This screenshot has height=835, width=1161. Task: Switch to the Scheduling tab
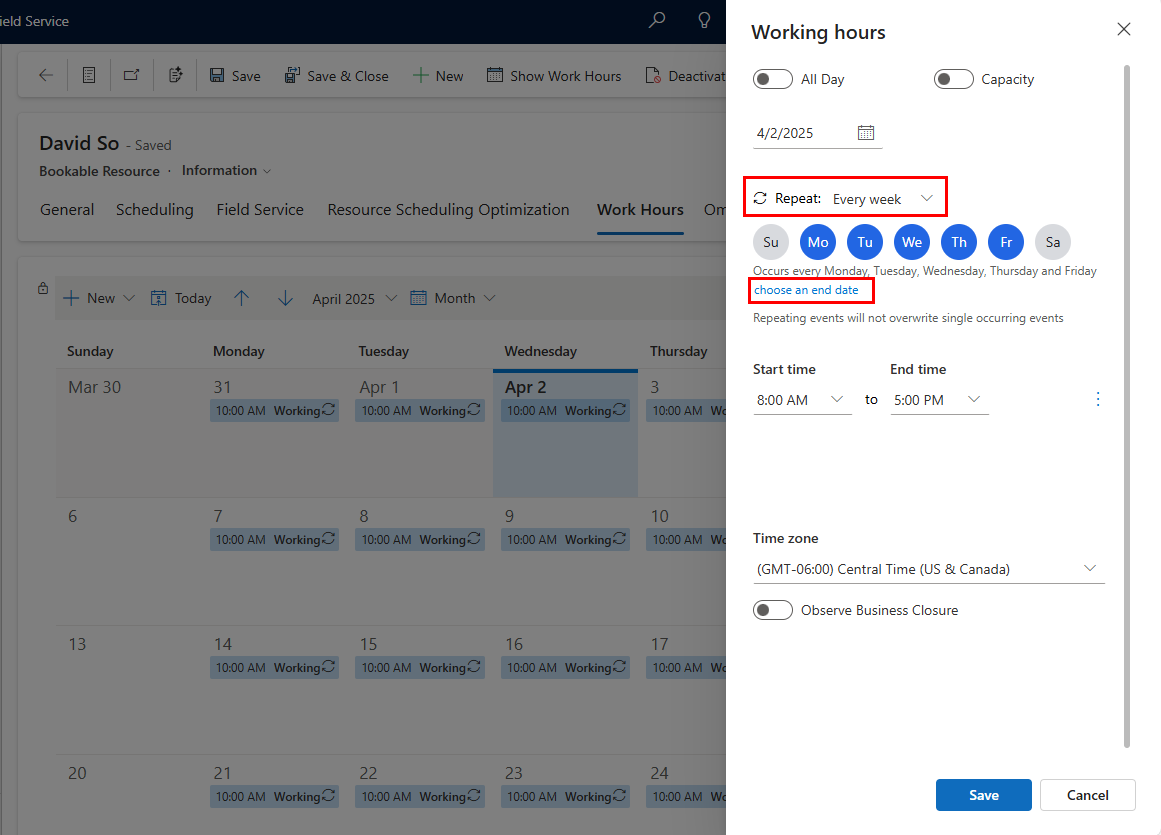pos(154,210)
